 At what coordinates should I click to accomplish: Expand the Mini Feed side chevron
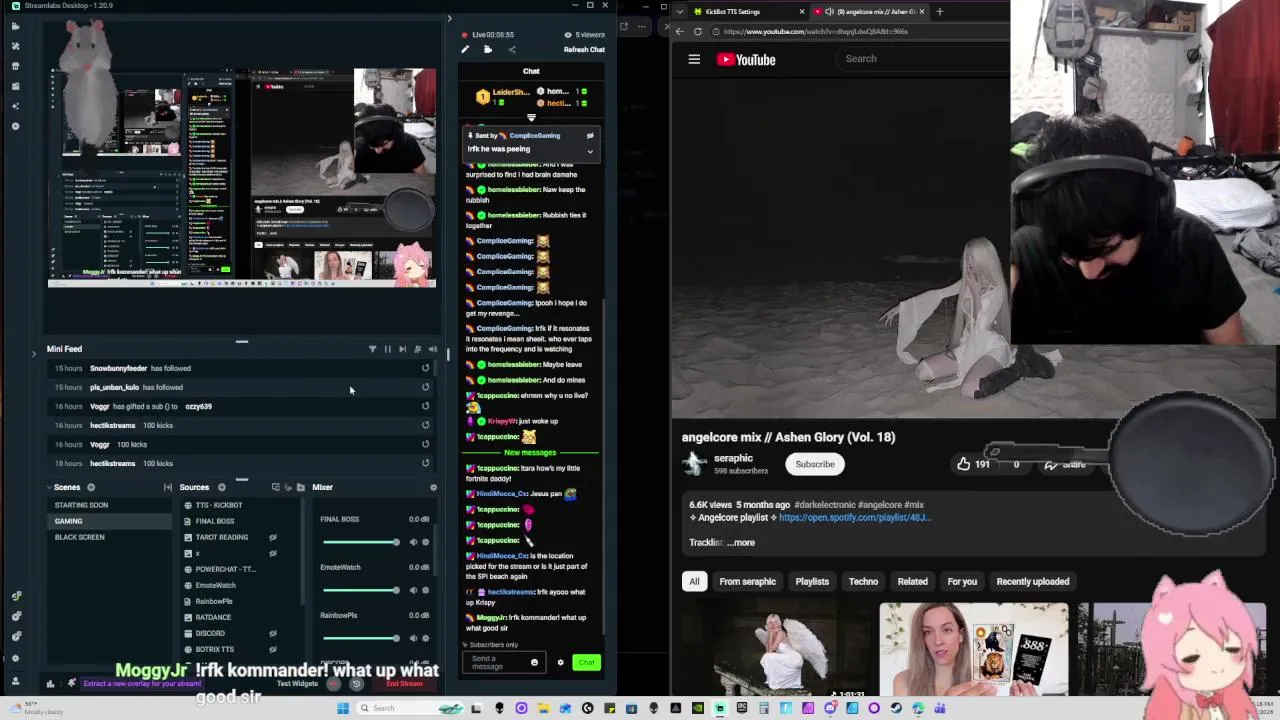coord(33,353)
